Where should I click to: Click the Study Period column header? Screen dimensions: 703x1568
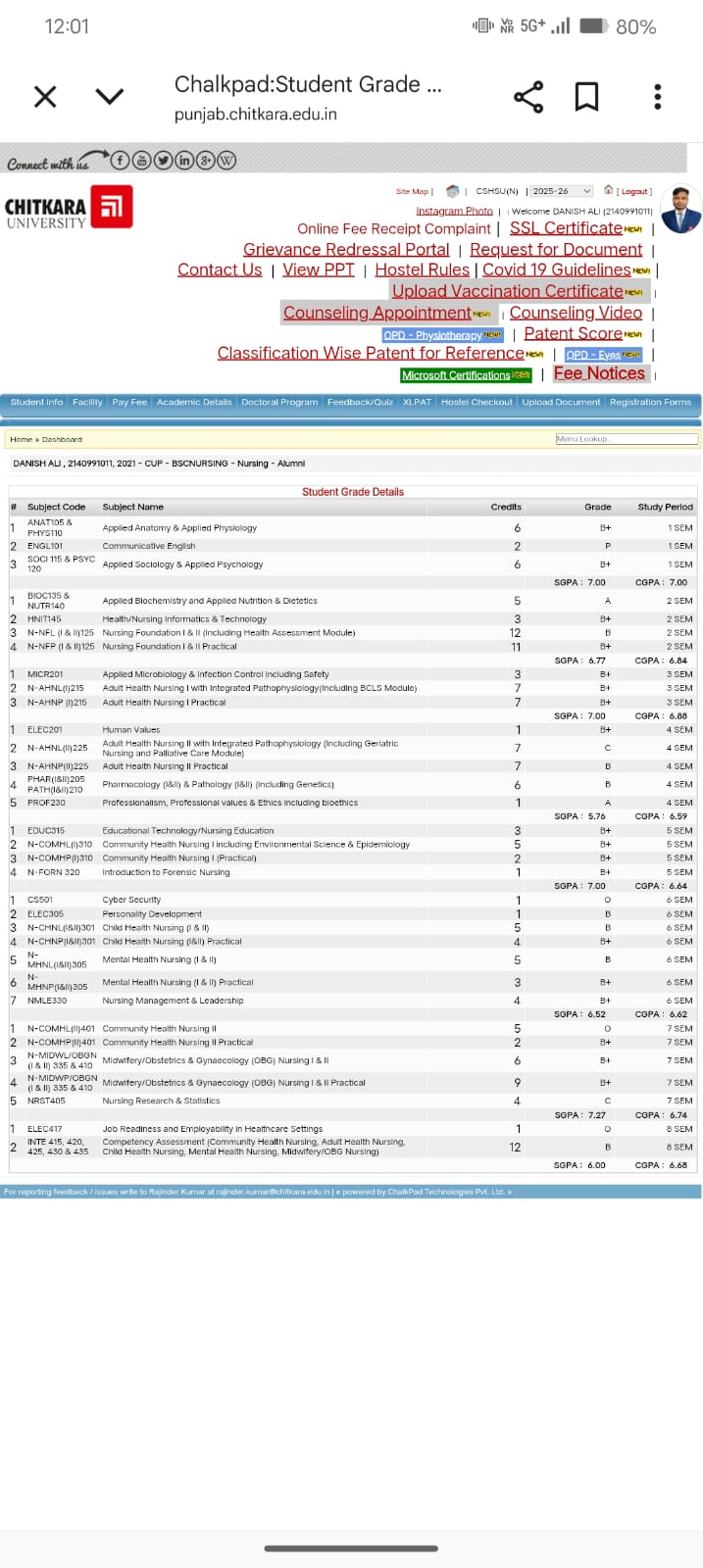point(665,508)
